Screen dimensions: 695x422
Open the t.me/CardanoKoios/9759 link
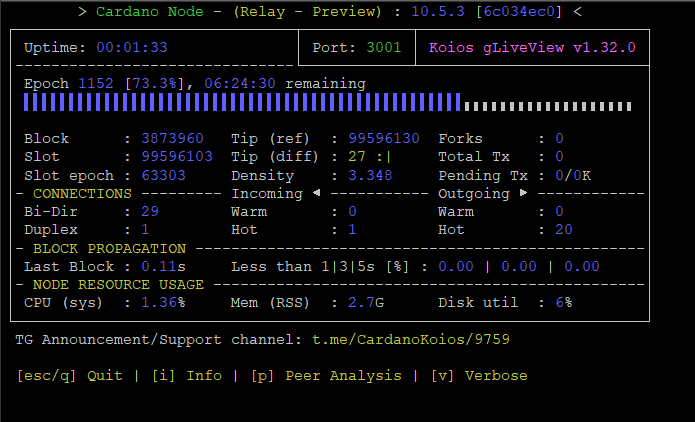(410, 339)
